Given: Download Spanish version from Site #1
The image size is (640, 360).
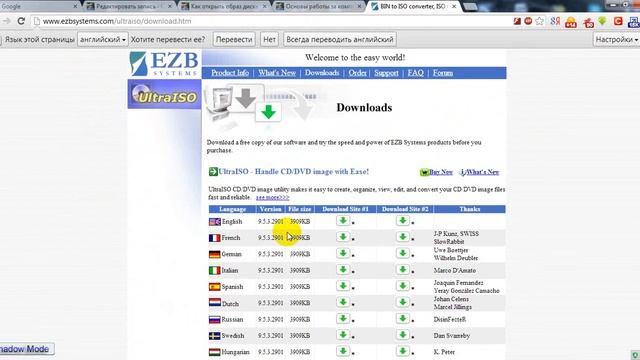Looking at the screenshot, I should [343, 286].
